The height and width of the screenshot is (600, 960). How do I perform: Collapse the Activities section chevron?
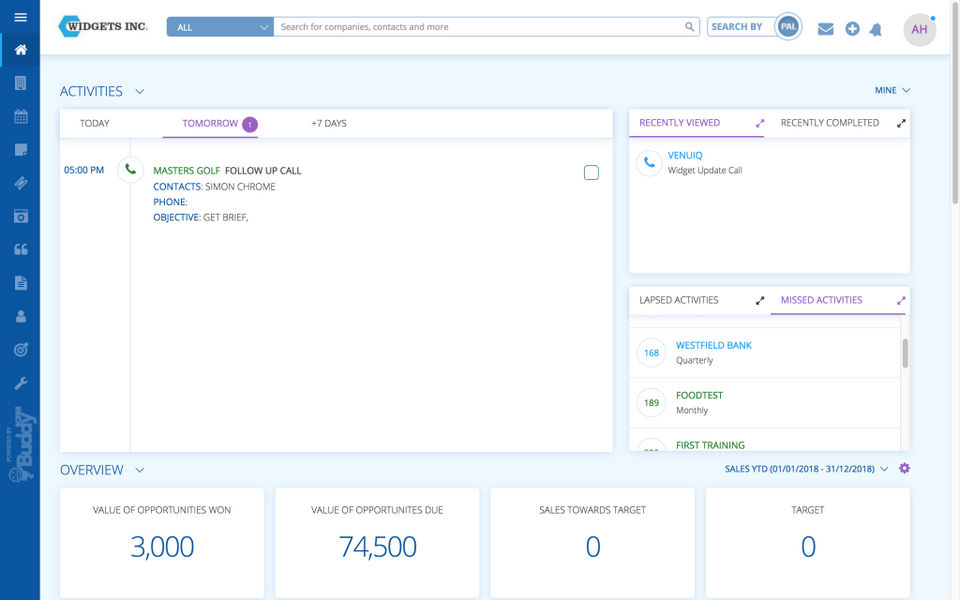[x=140, y=92]
